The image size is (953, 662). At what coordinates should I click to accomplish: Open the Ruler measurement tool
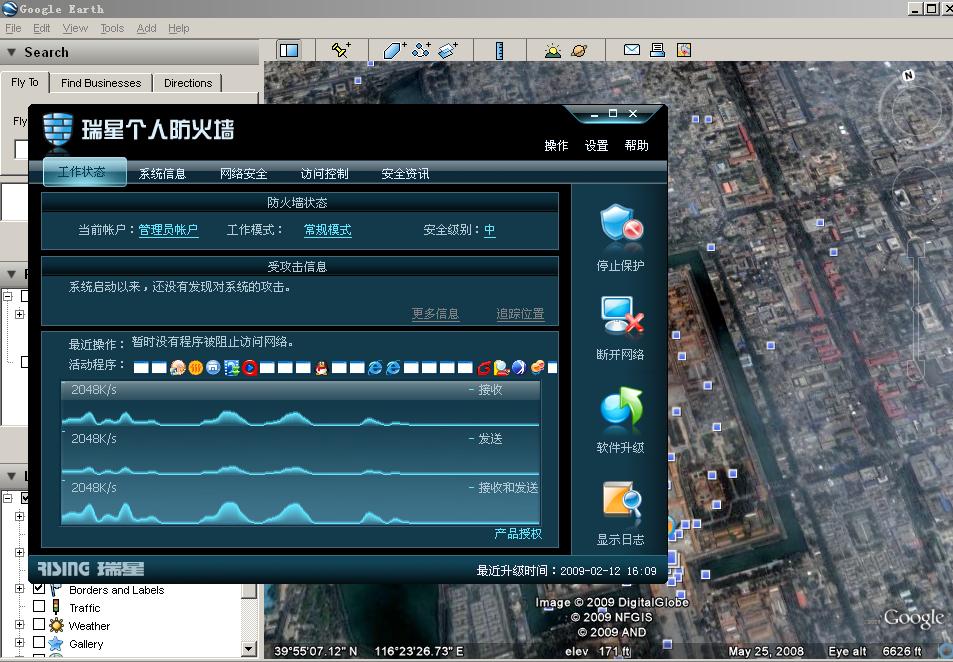point(498,50)
